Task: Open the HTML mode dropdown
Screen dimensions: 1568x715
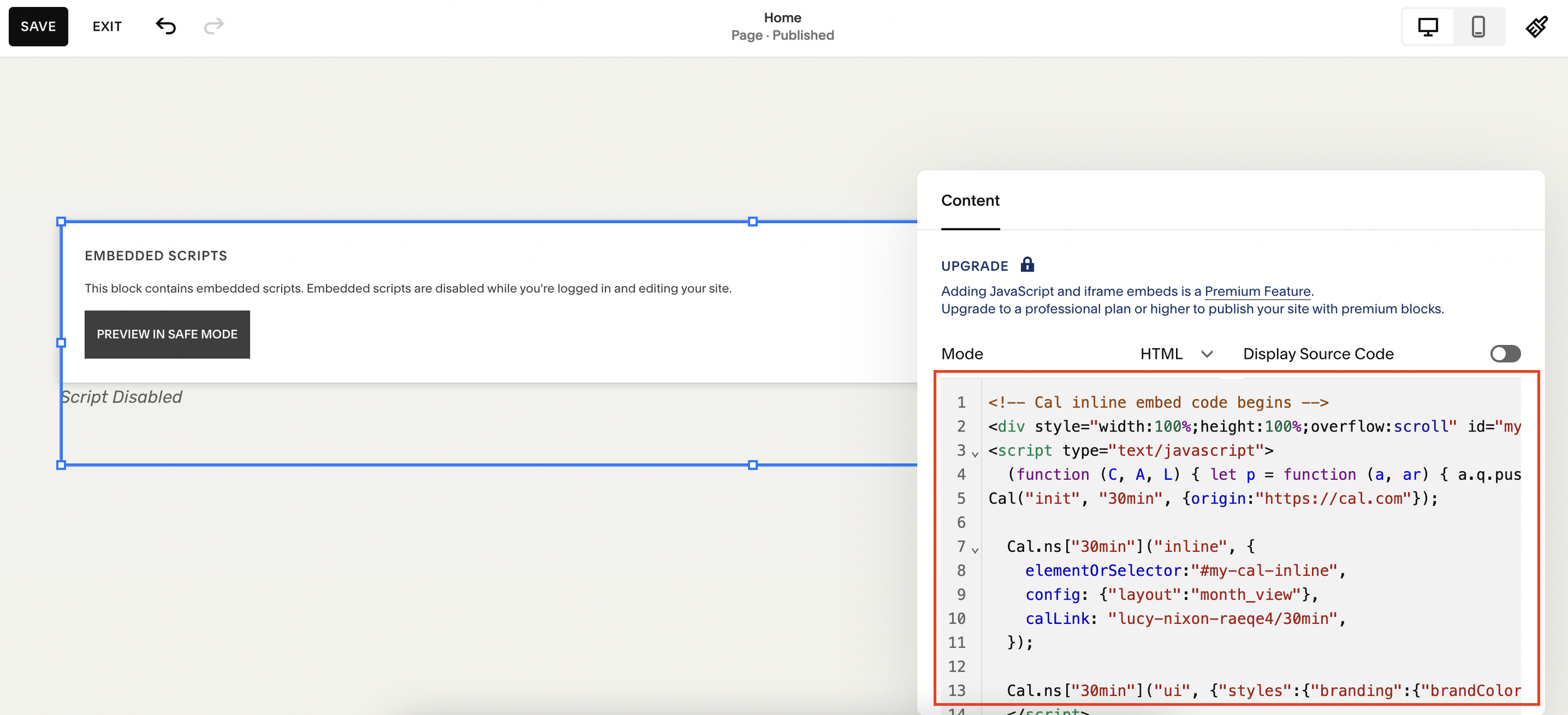Action: pyautogui.click(x=1176, y=354)
